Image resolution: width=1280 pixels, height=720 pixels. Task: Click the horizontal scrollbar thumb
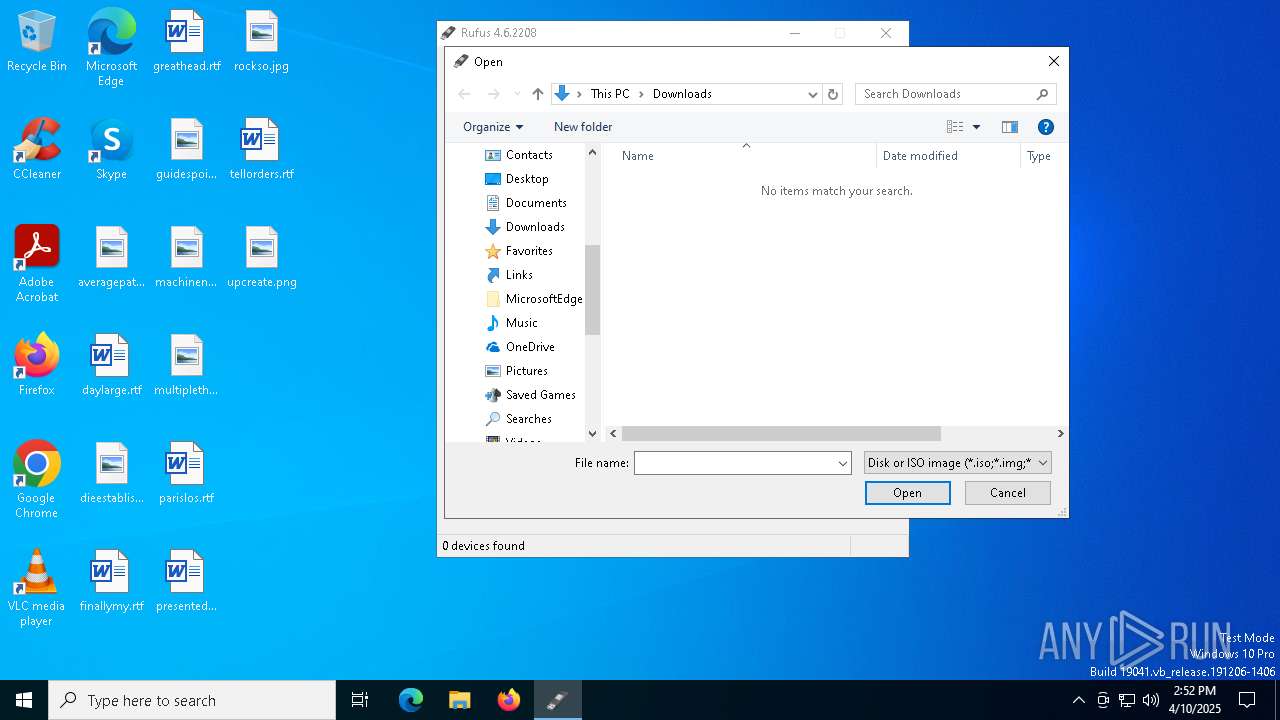click(781, 434)
